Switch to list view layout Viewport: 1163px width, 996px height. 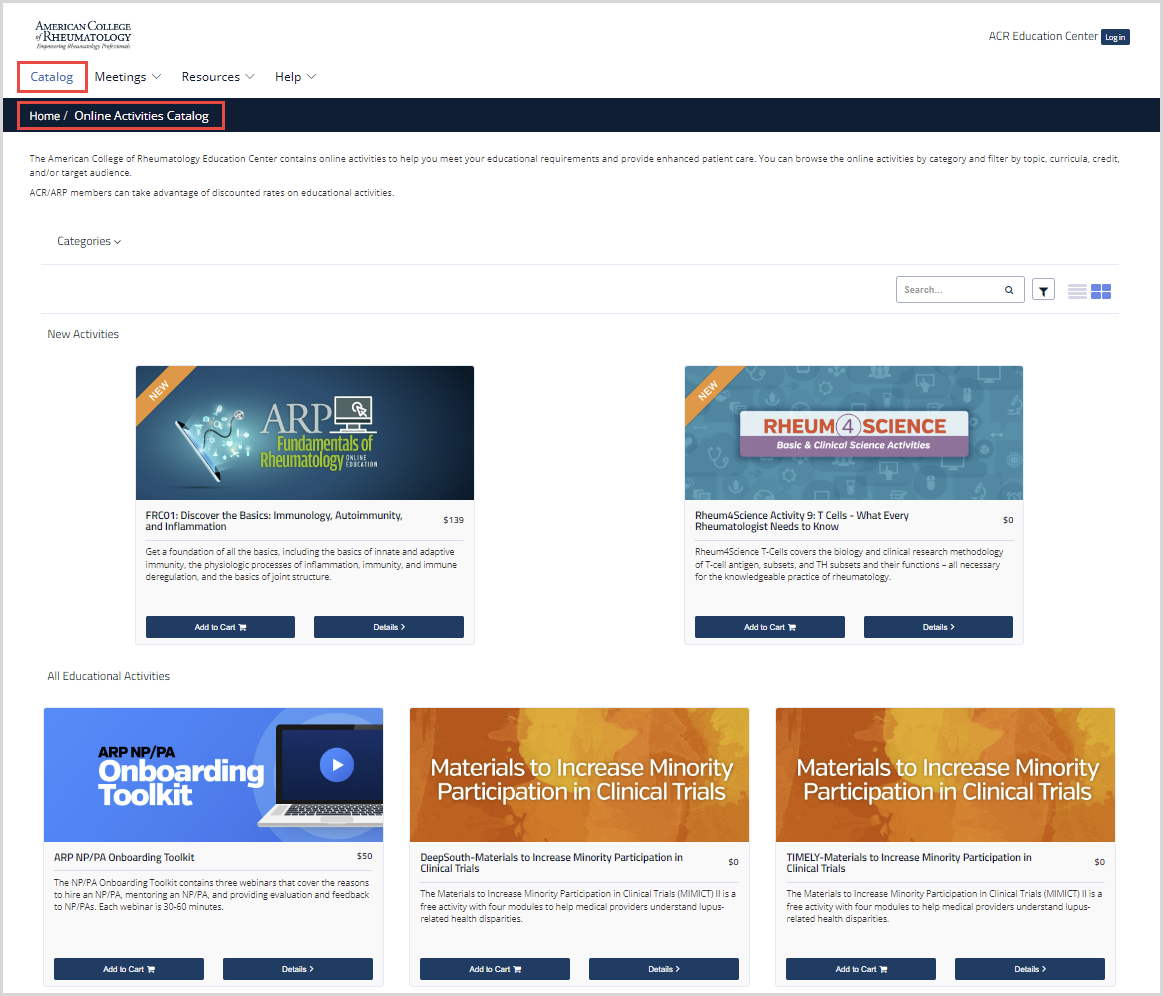pos(1077,291)
